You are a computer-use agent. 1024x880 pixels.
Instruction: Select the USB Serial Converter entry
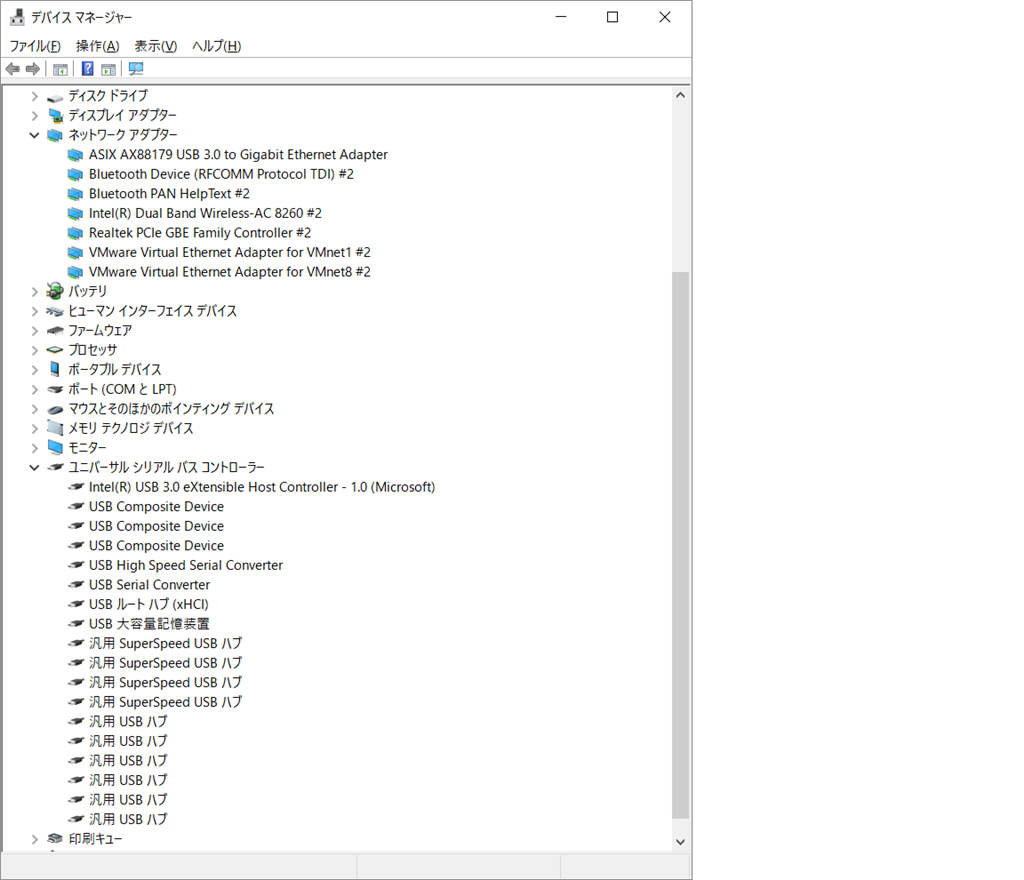(150, 585)
